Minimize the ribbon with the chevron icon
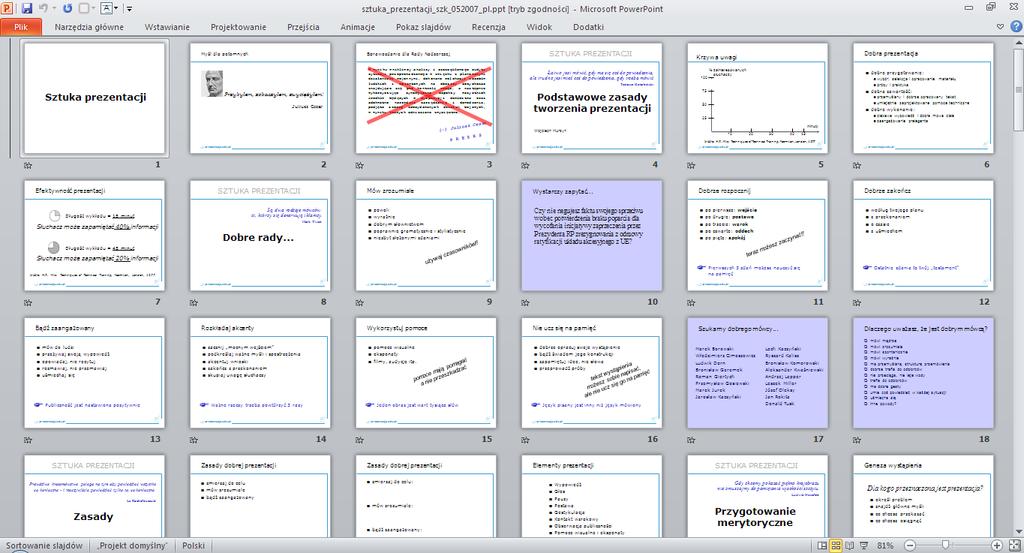This screenshot has width=1024, height=553. point(1000,27)
